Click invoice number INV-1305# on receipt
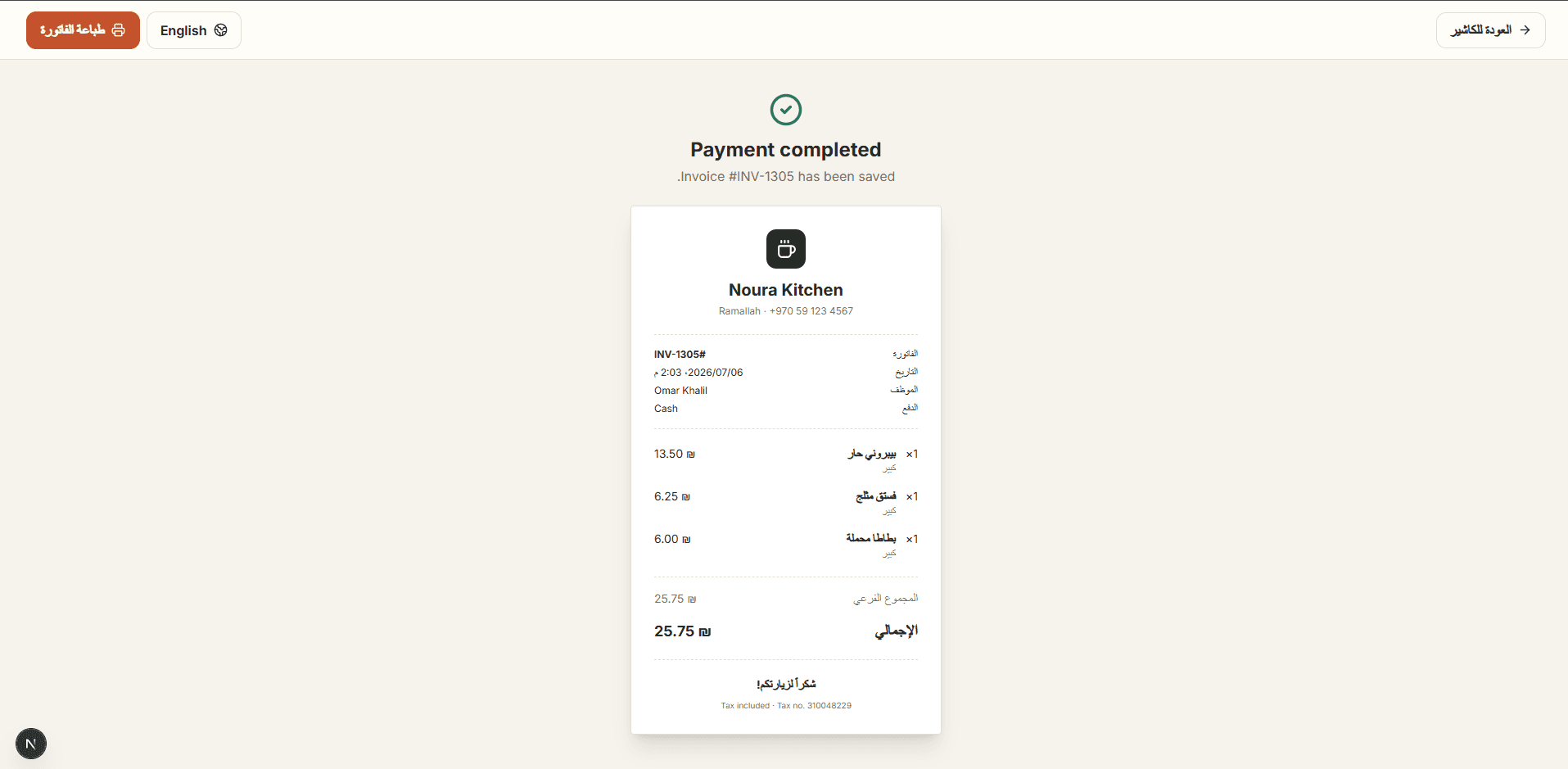1568x769 pixels. (x=680, y=355)
